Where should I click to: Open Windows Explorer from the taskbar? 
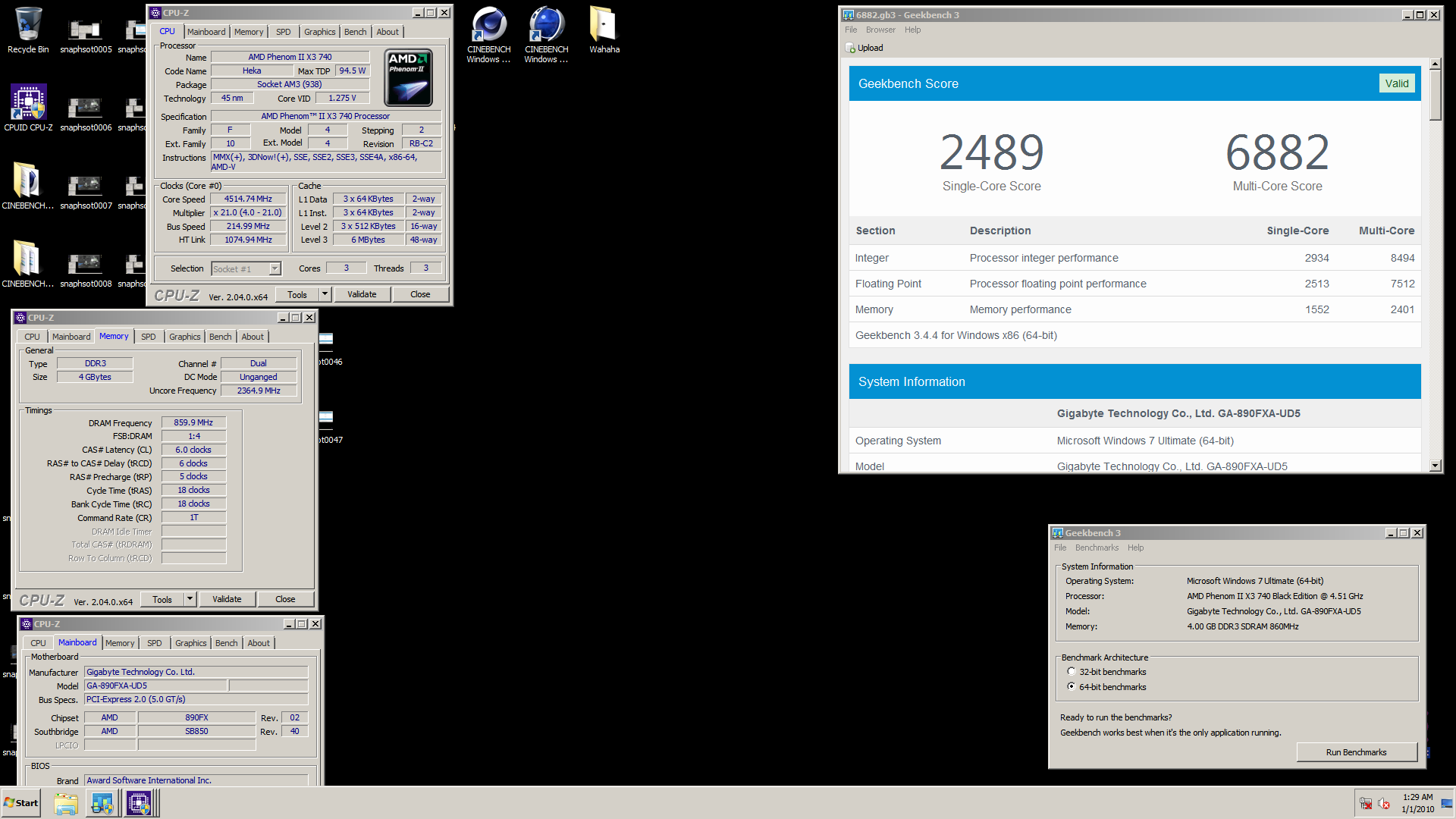coord(66,803)
